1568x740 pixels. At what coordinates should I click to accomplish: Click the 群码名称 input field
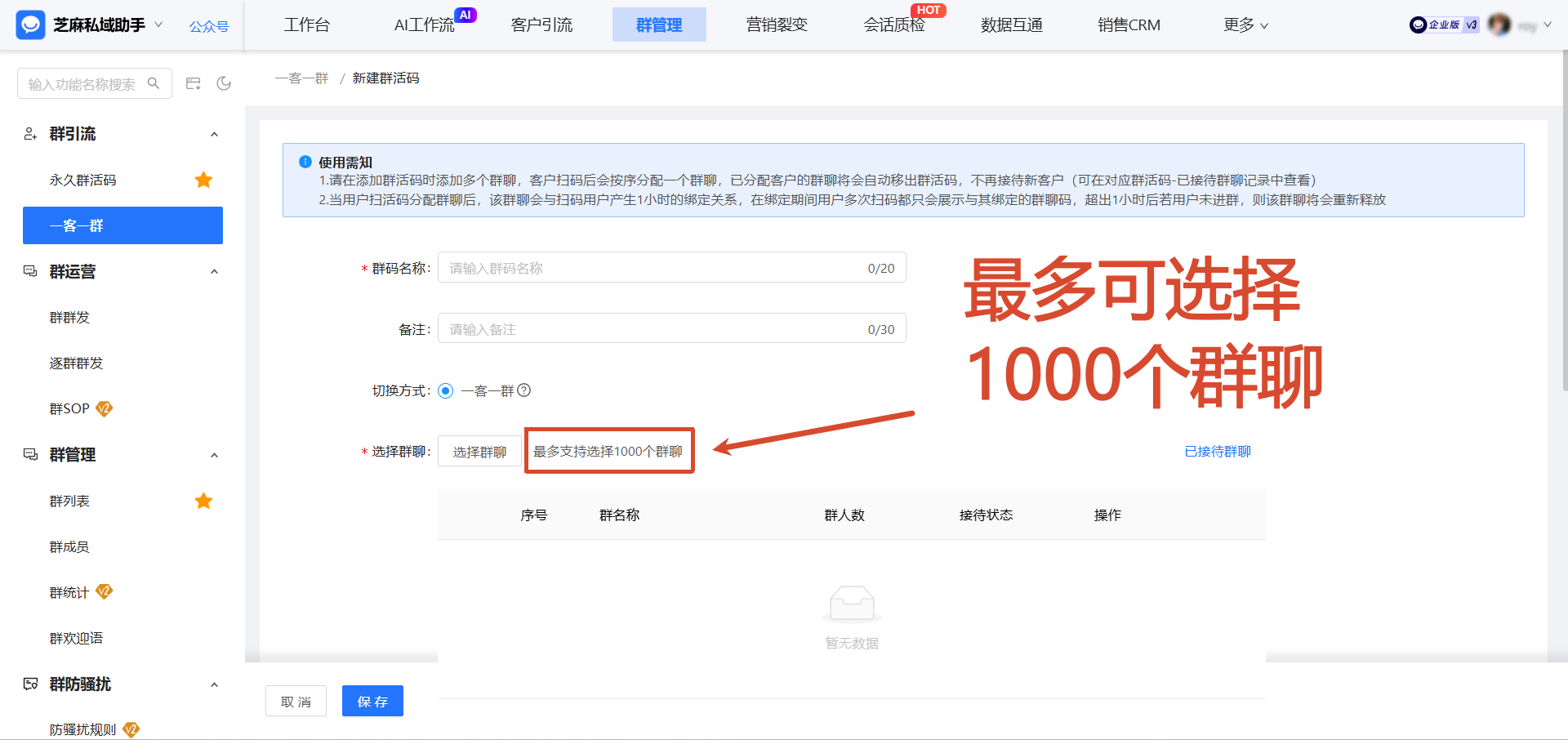click(670, 267)
